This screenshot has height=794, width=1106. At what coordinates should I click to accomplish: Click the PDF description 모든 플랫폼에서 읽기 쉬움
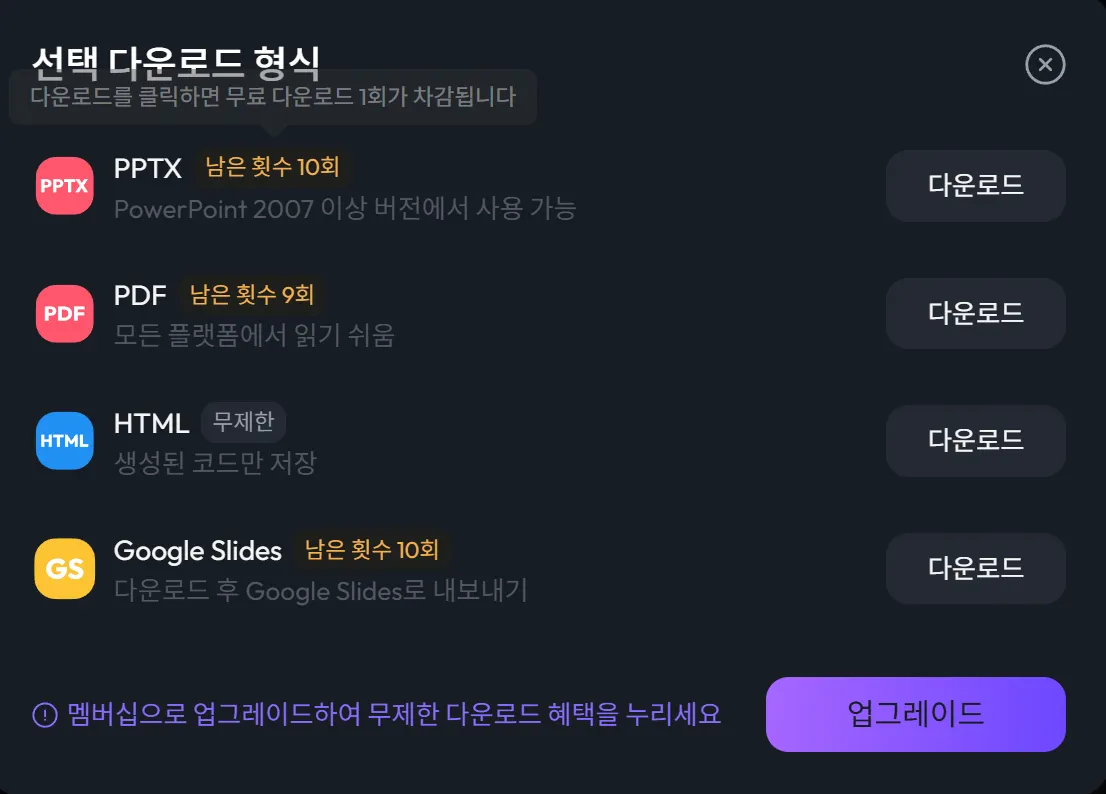[254, 336]
